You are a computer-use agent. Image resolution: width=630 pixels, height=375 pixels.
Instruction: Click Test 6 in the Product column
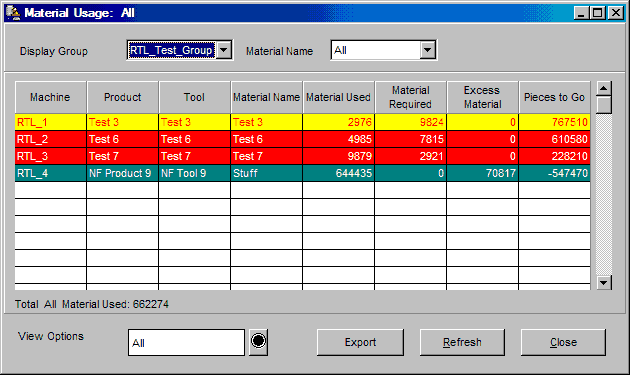123,139
